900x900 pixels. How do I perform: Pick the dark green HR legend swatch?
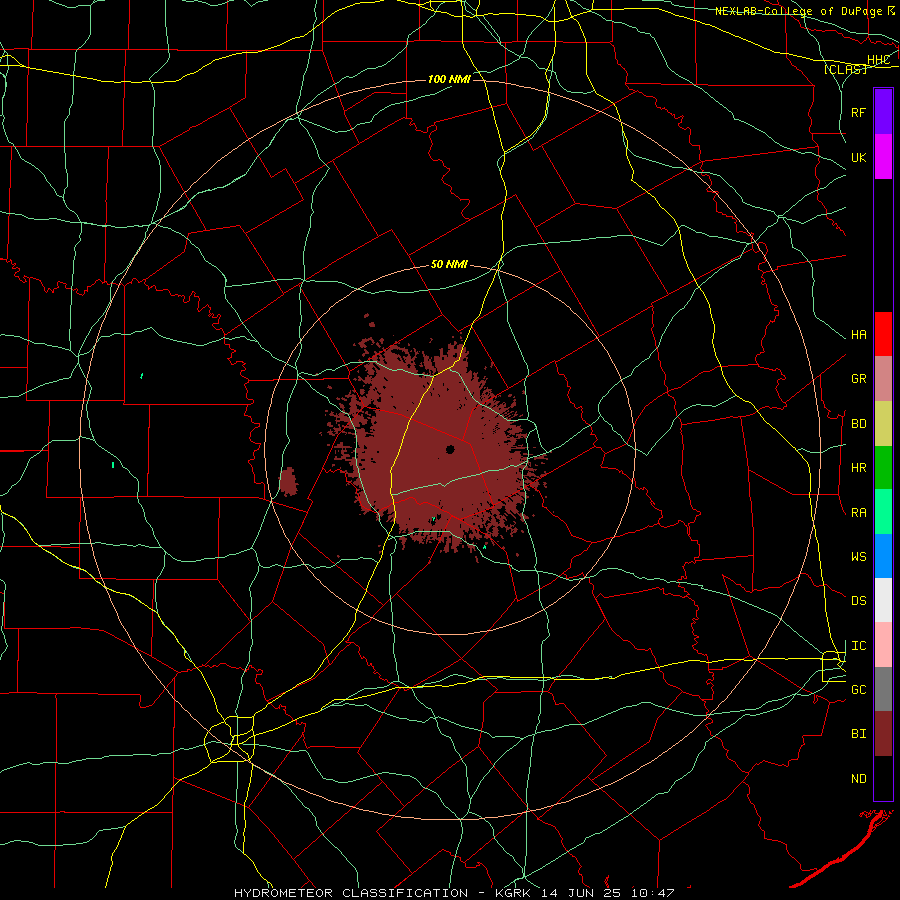883,468
